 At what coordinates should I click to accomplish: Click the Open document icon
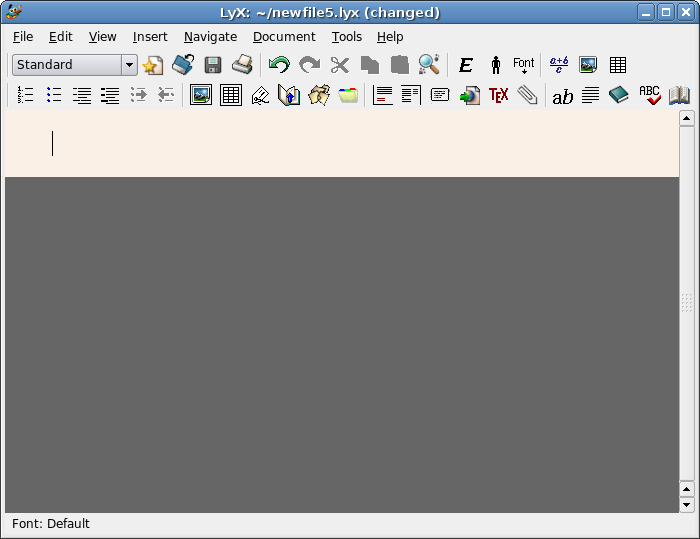183,65
